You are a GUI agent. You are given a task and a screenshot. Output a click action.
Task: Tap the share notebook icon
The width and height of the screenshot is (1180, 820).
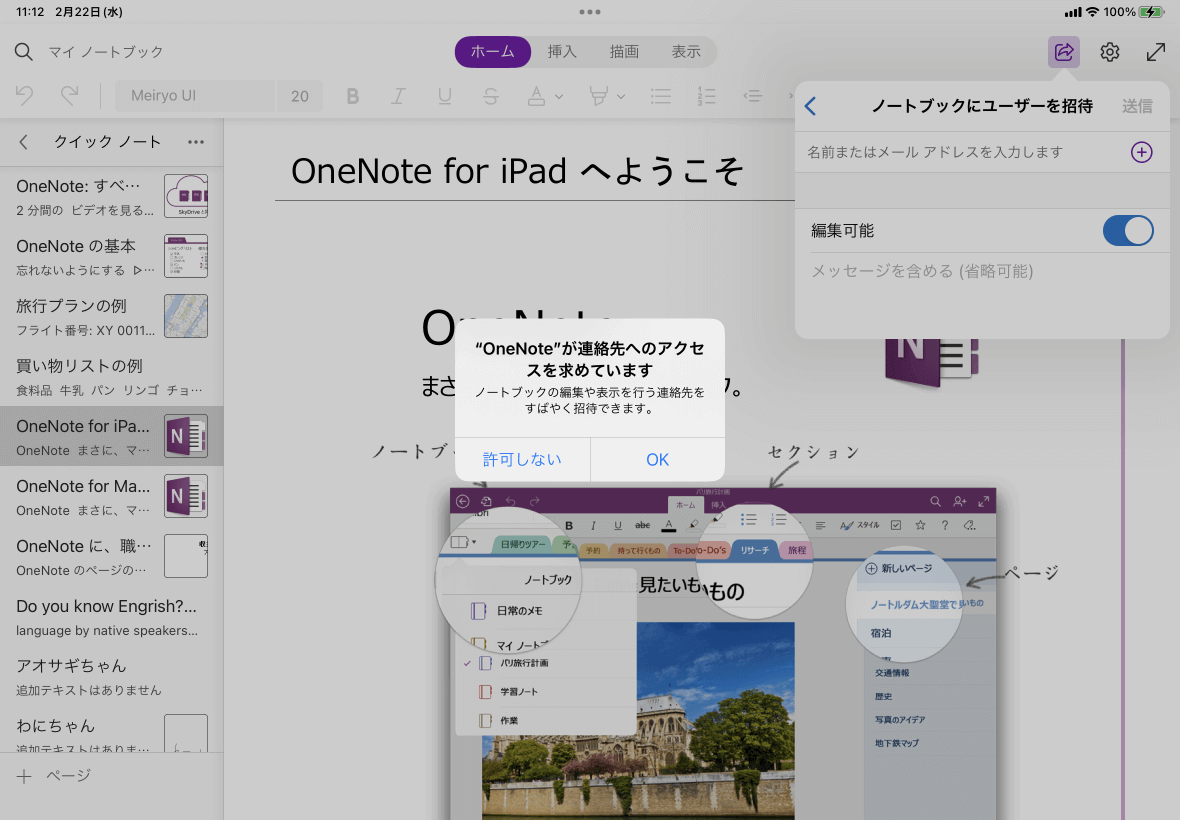(x=1064, y=52)
